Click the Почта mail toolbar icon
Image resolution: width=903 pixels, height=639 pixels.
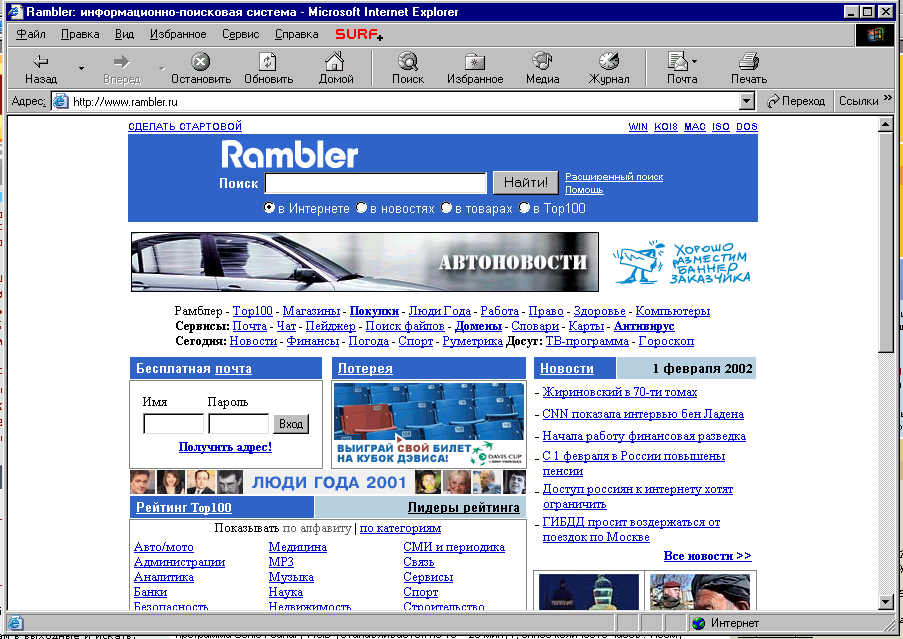coord(678,61)
